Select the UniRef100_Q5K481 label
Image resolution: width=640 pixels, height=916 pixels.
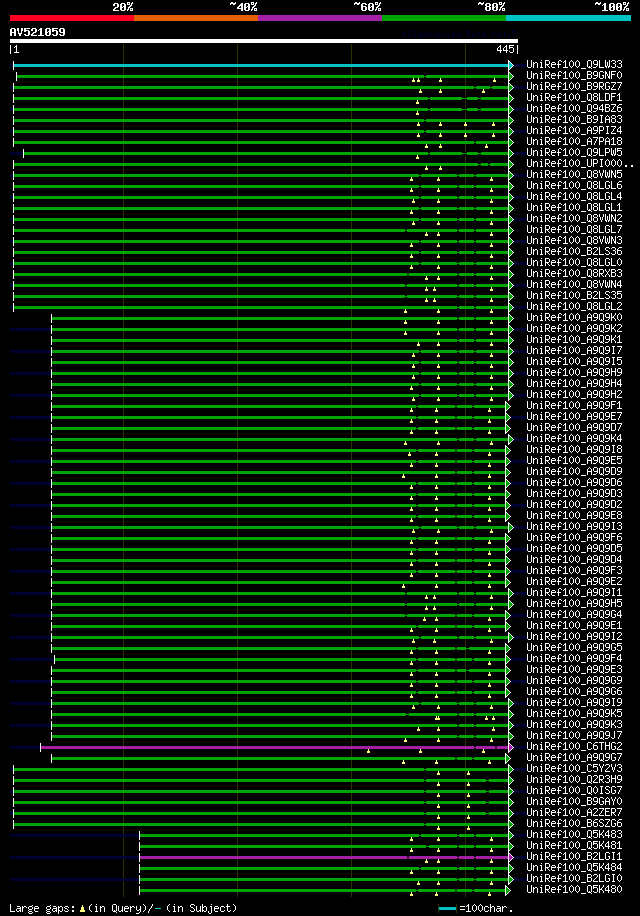[x=574, y=845]
